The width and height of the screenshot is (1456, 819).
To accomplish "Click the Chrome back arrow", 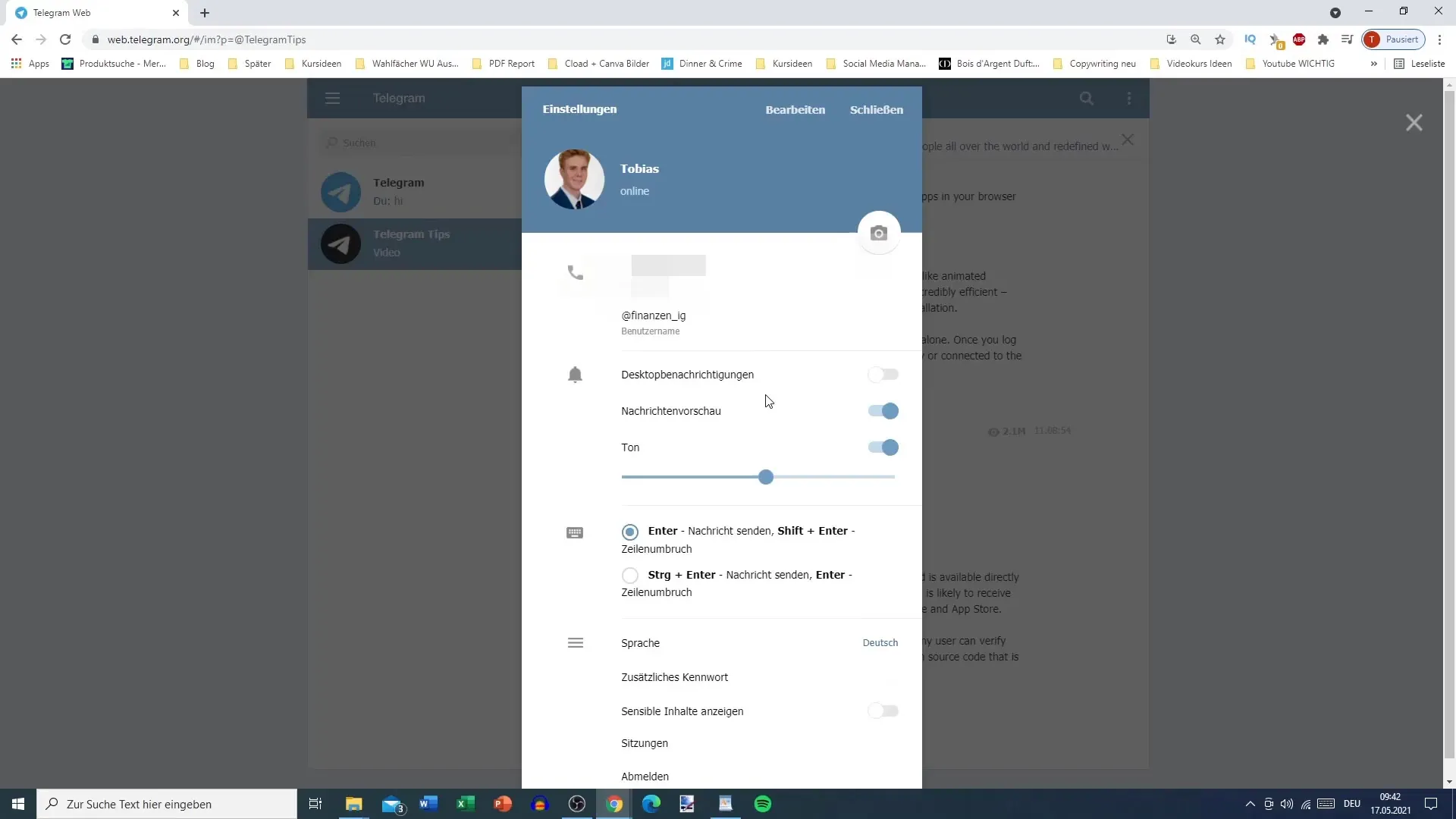I will click(17, 39).
